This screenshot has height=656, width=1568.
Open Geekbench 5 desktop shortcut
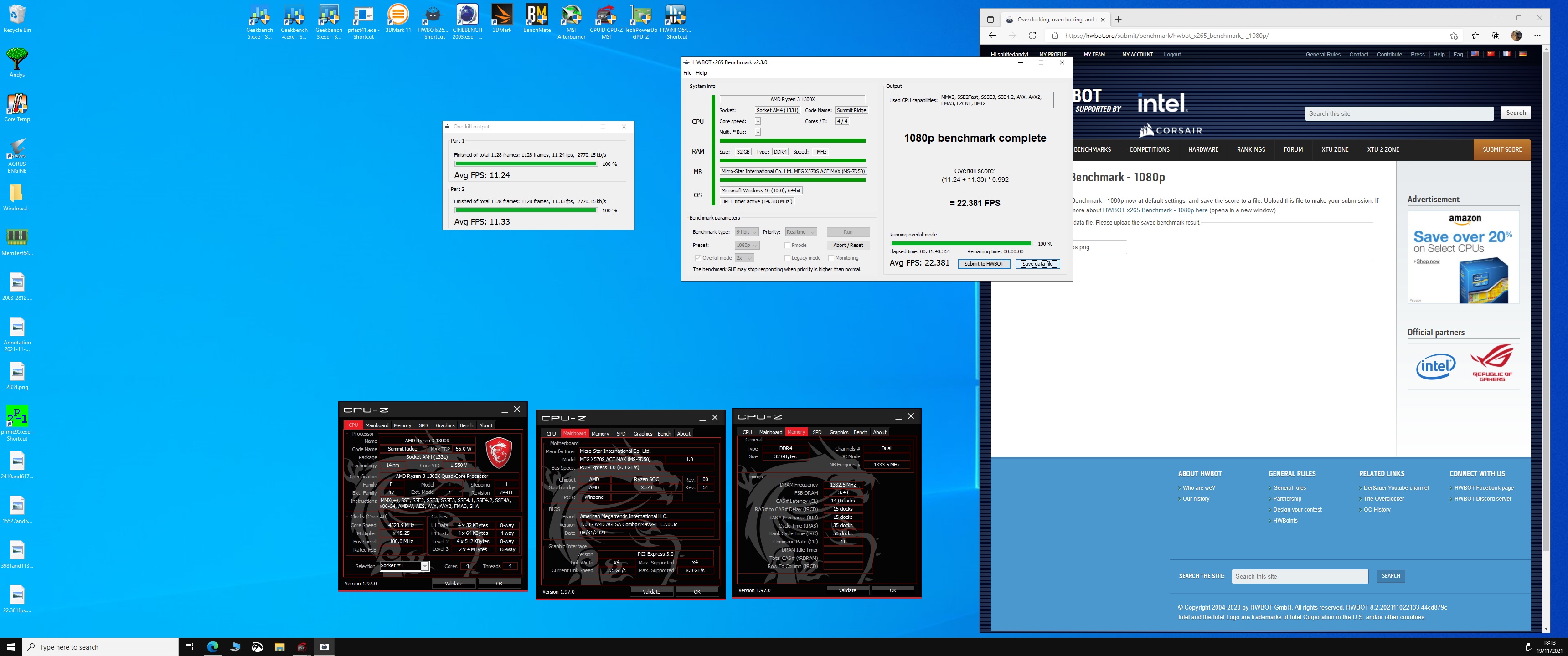259,22
